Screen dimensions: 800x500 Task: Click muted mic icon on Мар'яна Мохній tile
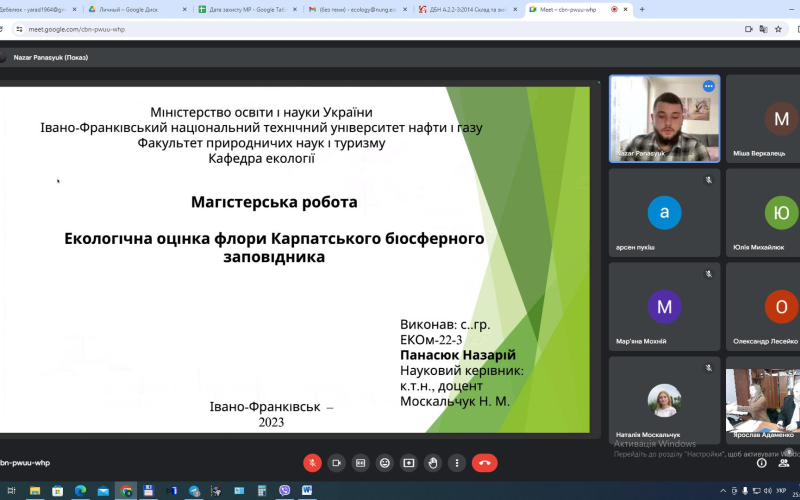pyautogui.click(x=709, y=274)
